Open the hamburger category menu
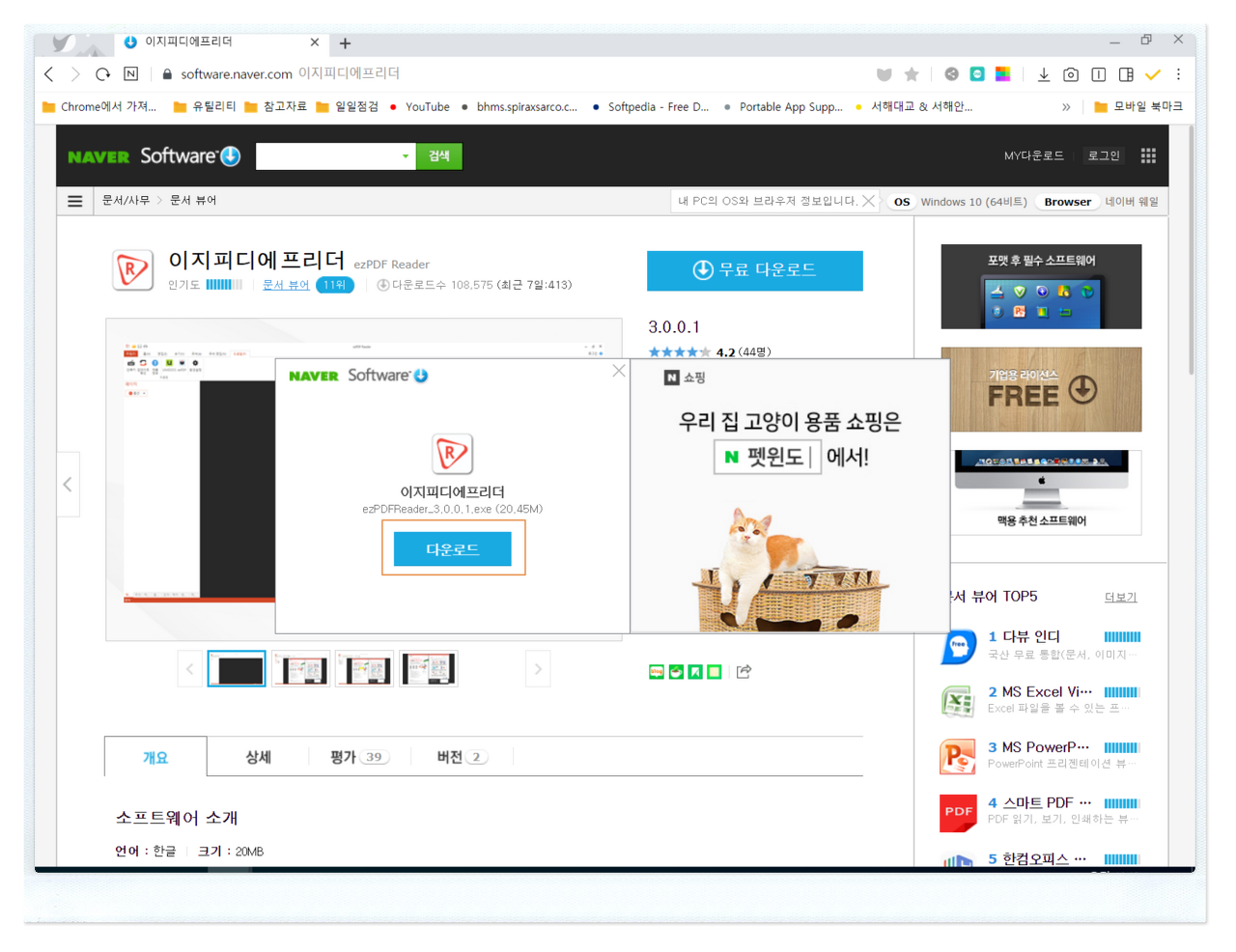Image resolution: width=1236 pixels, height=952 pixels. (75, 201)
